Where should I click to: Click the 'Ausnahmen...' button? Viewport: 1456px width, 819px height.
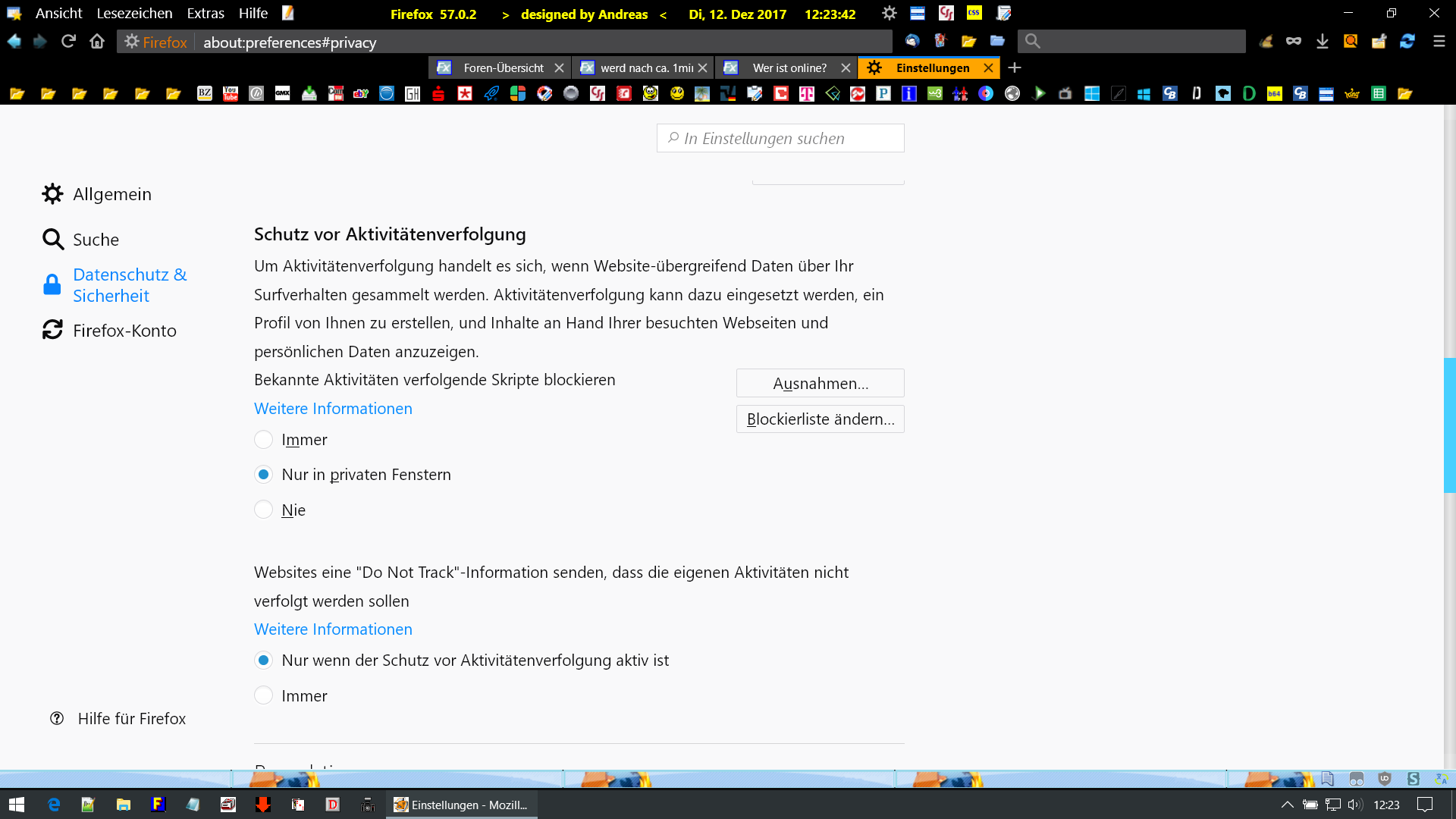[x=820, y=383]
